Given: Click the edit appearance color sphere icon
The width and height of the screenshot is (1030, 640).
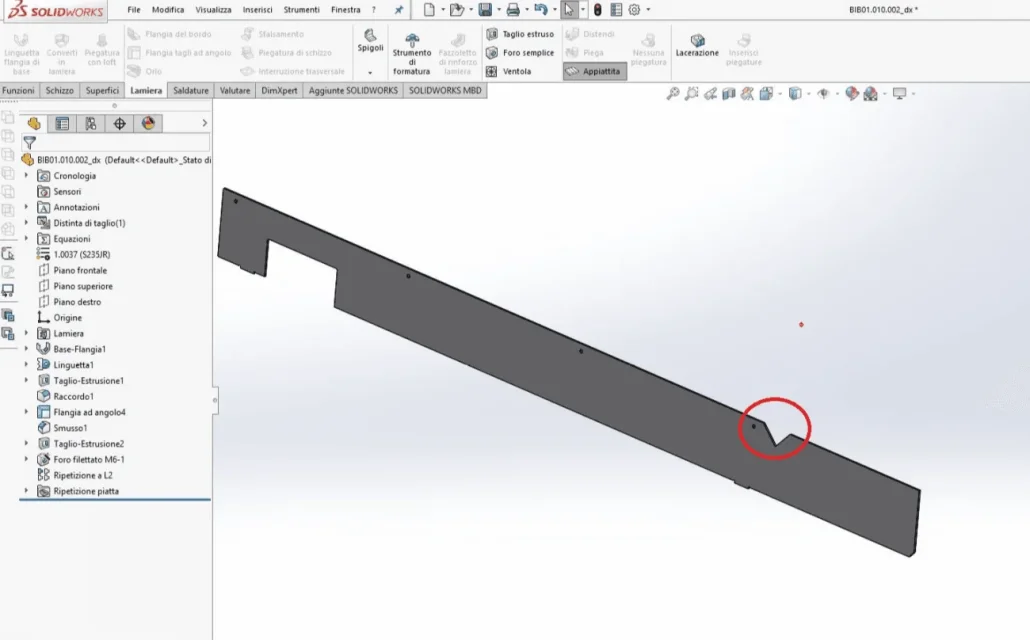Looking at the screenshot, I should pos(852,94).
